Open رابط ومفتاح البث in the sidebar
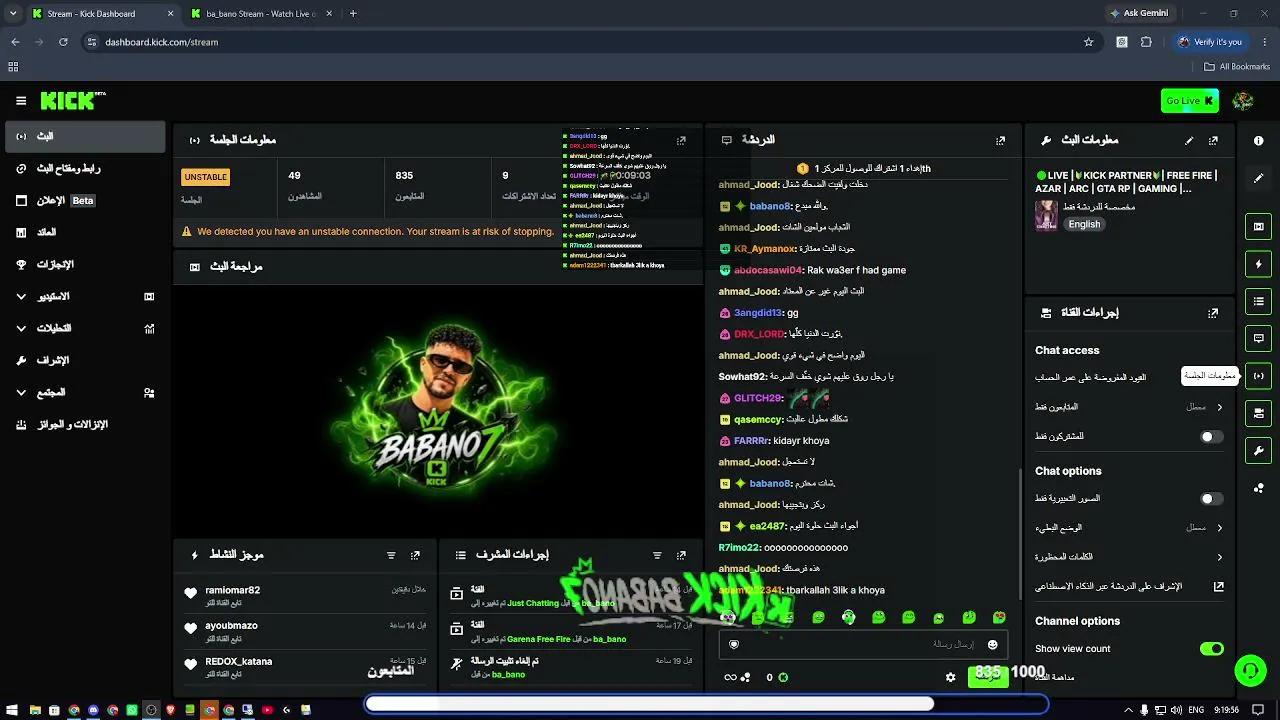The height and width of the screenshot is (720, 1280). 85,168
